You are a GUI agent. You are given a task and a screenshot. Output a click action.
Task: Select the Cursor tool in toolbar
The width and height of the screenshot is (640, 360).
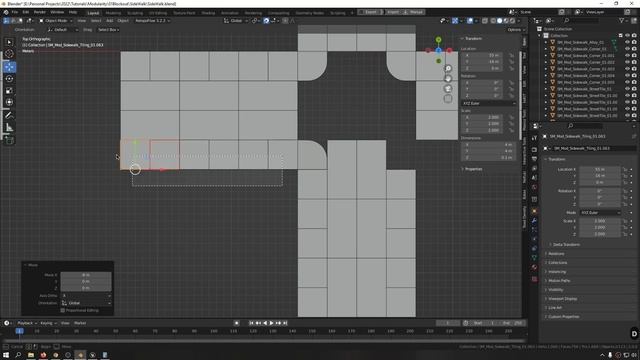(x=9, y=53)
